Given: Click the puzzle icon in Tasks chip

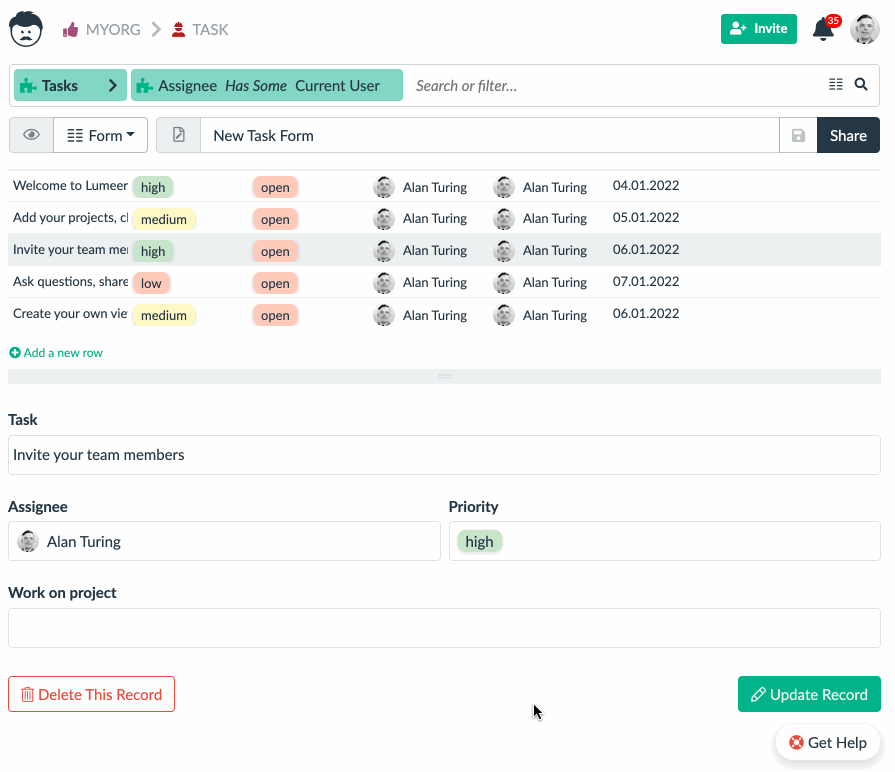Looking at the screenshot, I should click(x=28, y=86).
